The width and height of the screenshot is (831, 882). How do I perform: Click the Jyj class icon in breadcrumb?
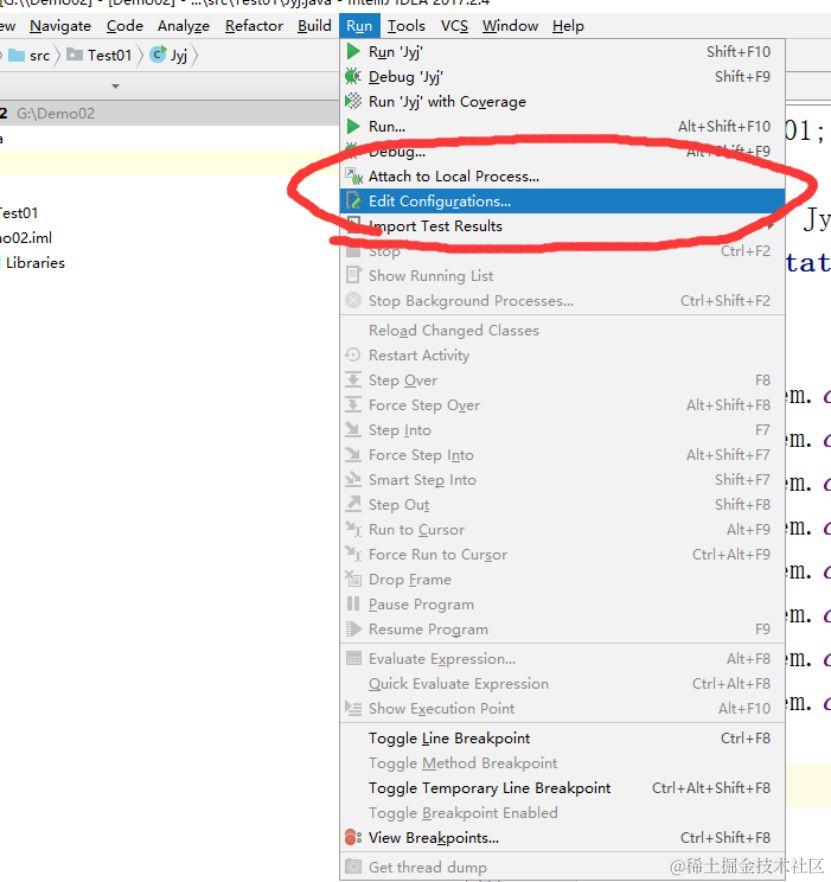point(158,54)
